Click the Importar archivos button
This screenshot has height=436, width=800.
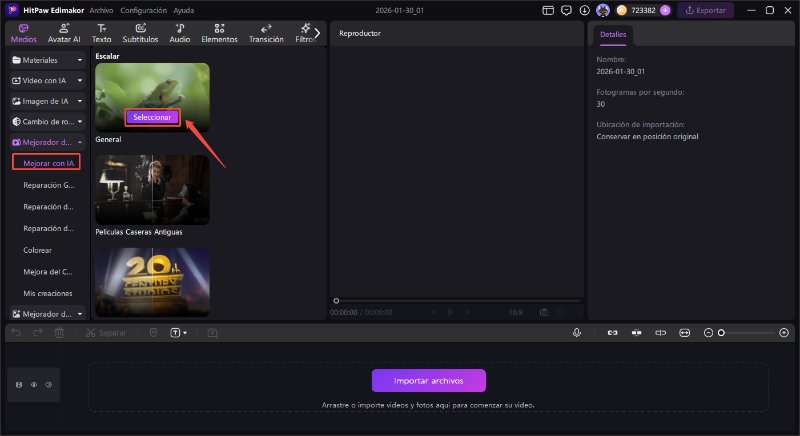[429, 381]
